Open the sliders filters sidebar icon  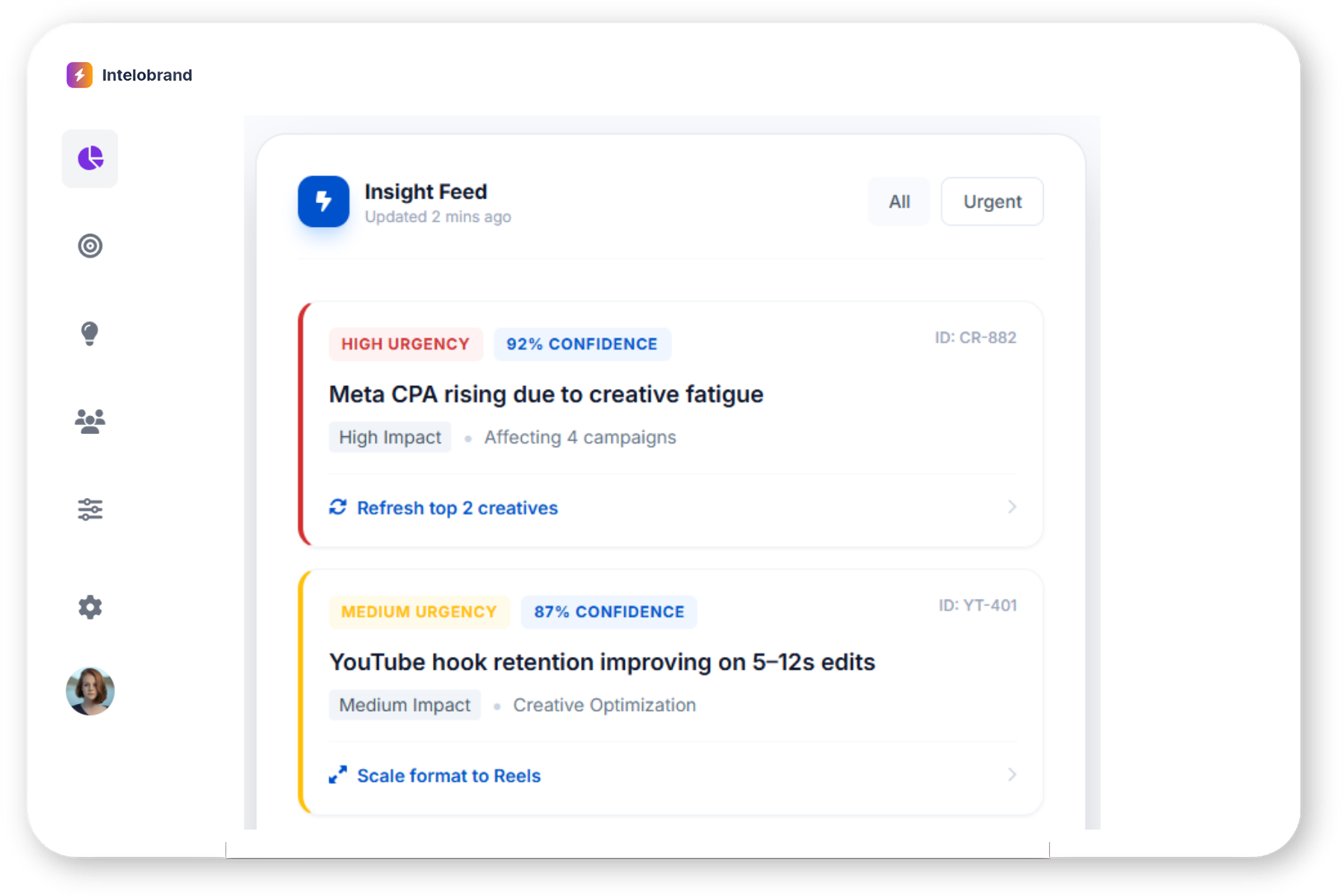(90, 509)
